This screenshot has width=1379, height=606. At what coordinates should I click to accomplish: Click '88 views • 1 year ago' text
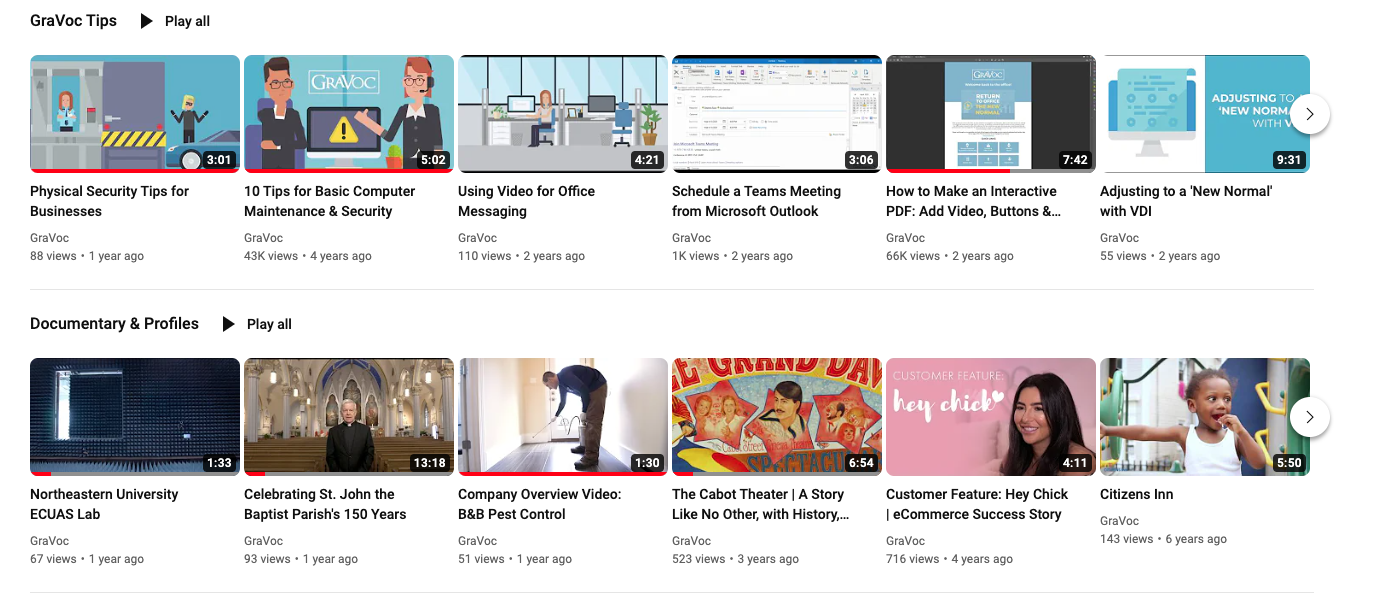87,256
